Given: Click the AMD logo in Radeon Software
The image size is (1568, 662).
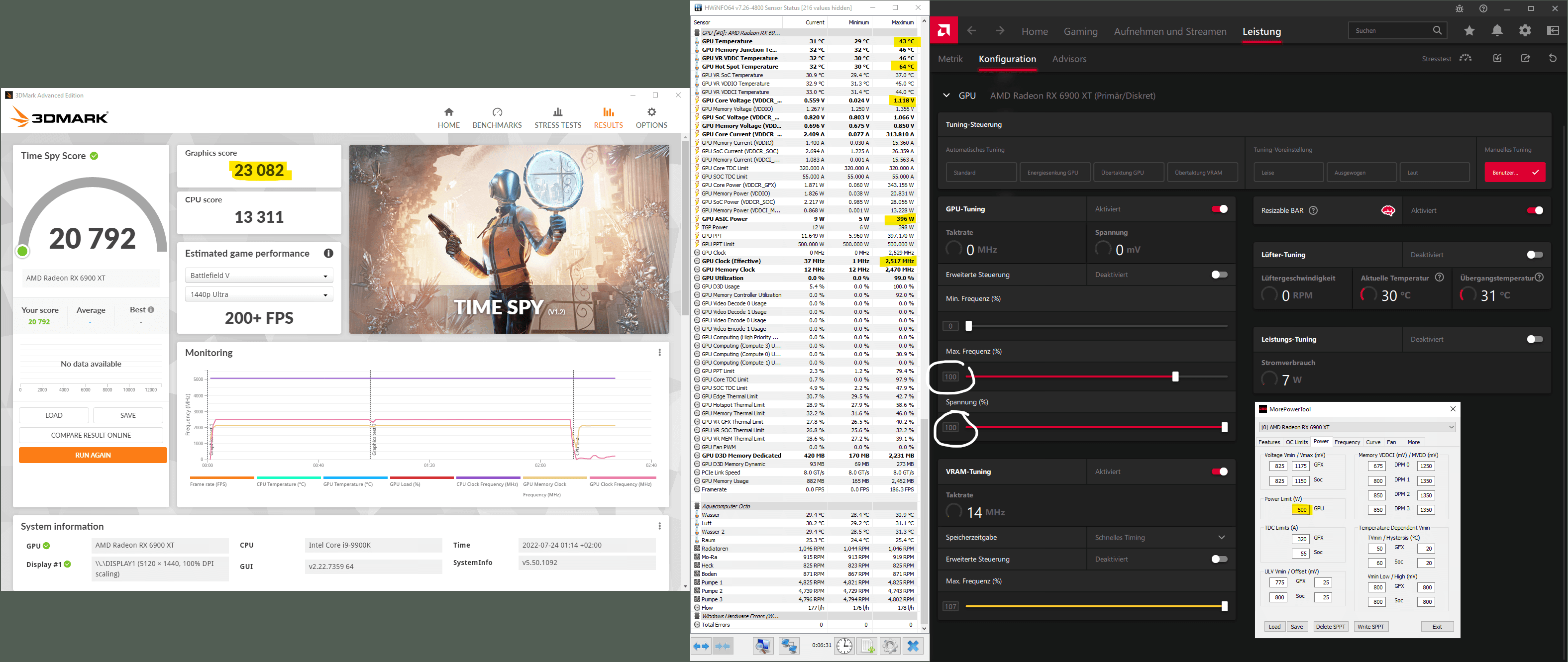Looking at the screenshot, I should tap(943, 30).
